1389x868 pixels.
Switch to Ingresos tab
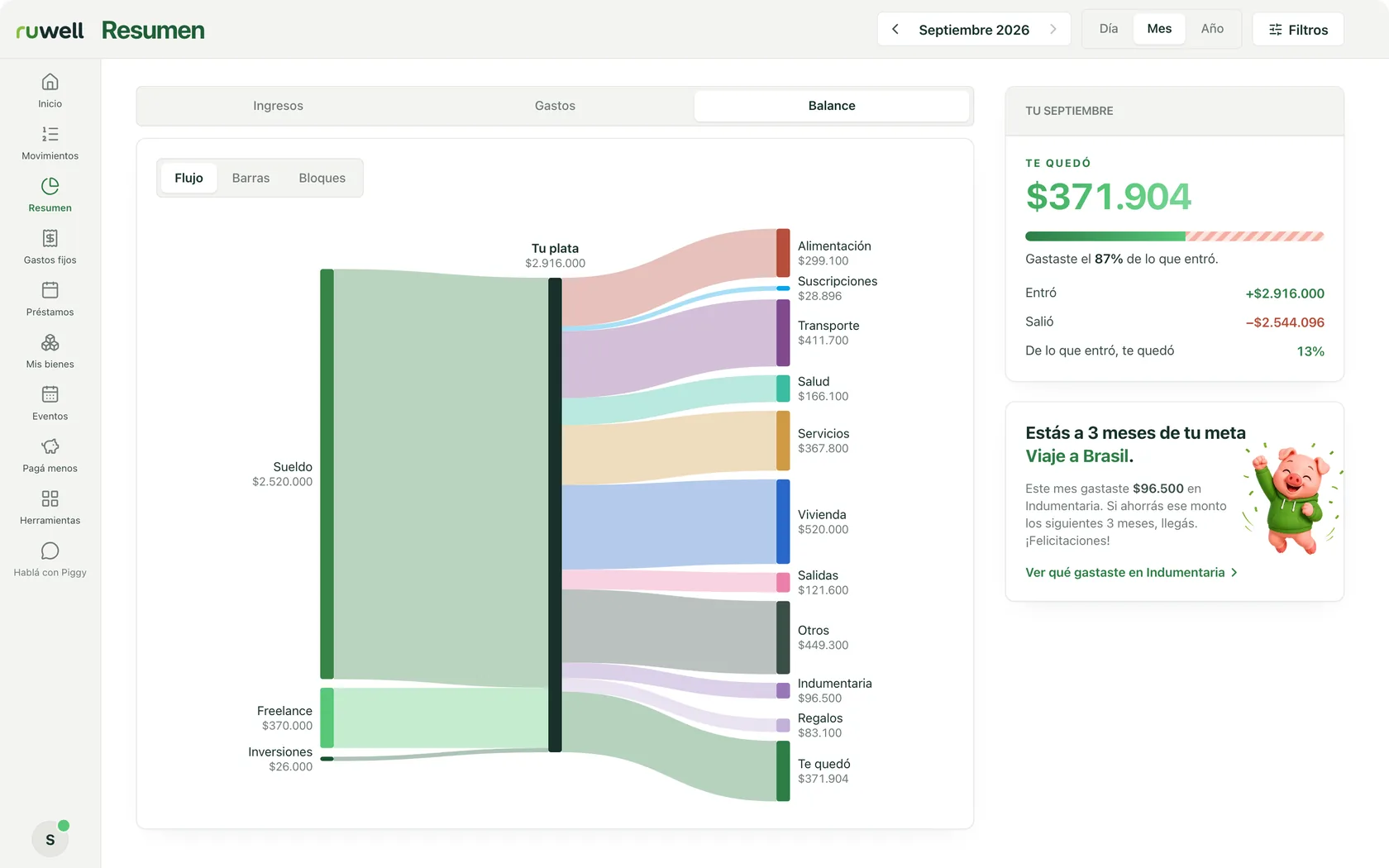[x=278, y=106]
